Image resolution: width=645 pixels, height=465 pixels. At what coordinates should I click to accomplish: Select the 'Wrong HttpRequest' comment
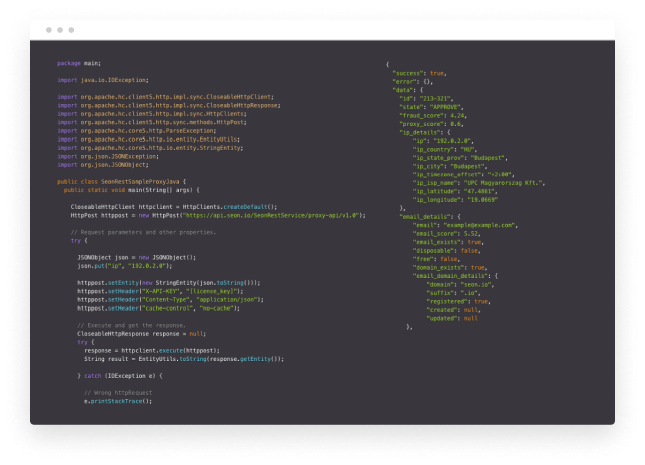(118, 393)
